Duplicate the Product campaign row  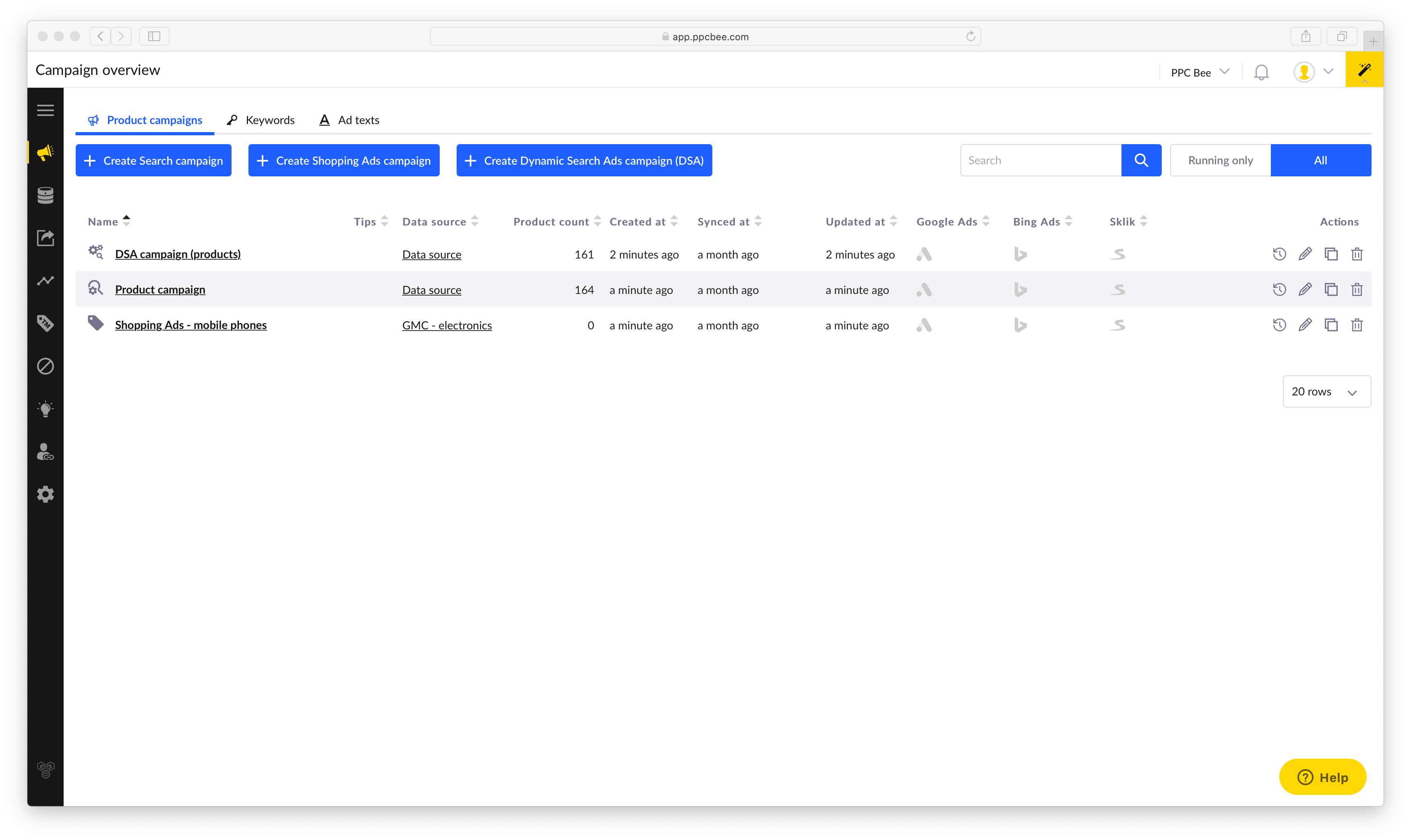pyautogui.click(x=1330, y=290)
